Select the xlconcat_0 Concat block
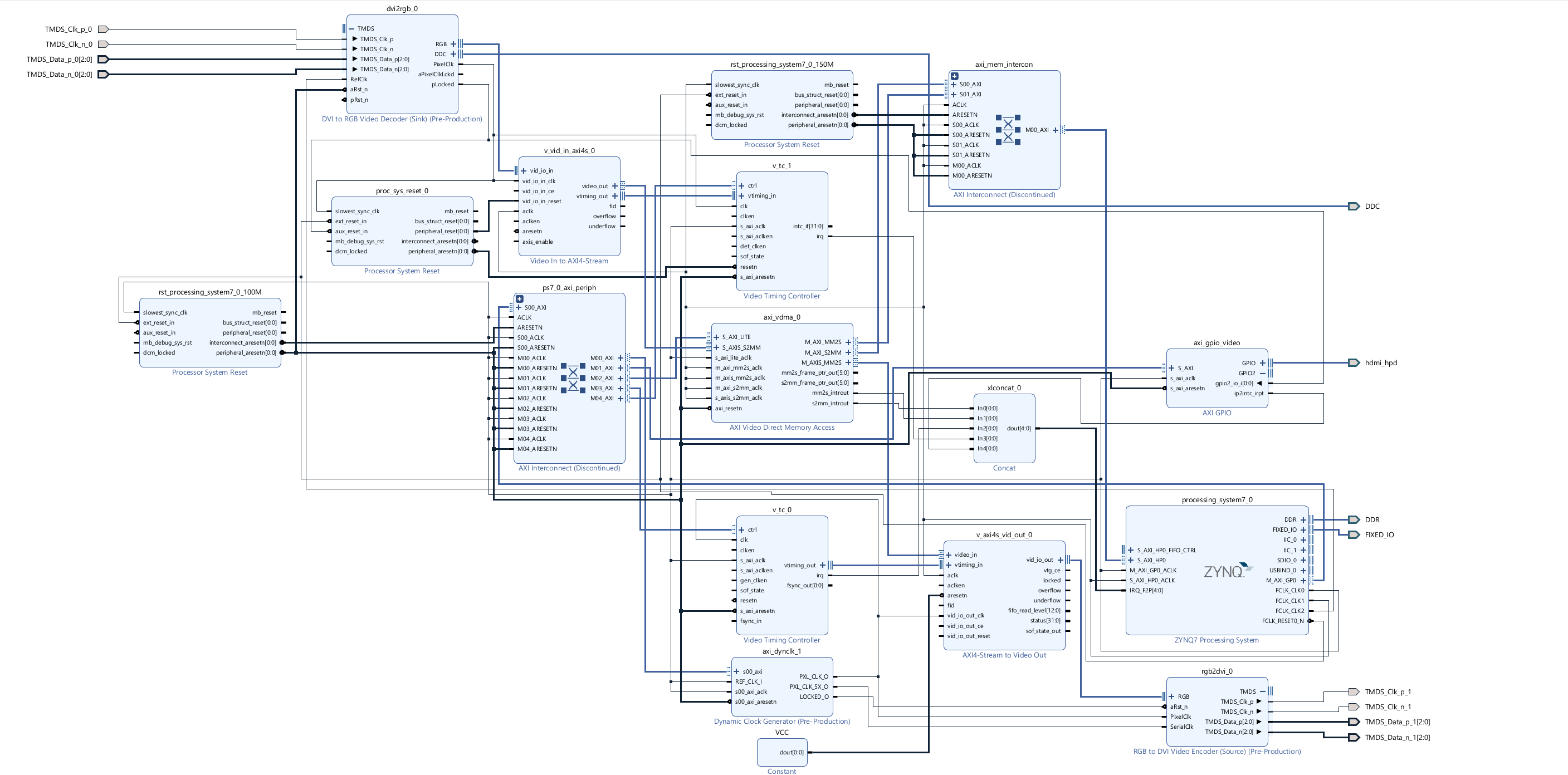 1004,438
